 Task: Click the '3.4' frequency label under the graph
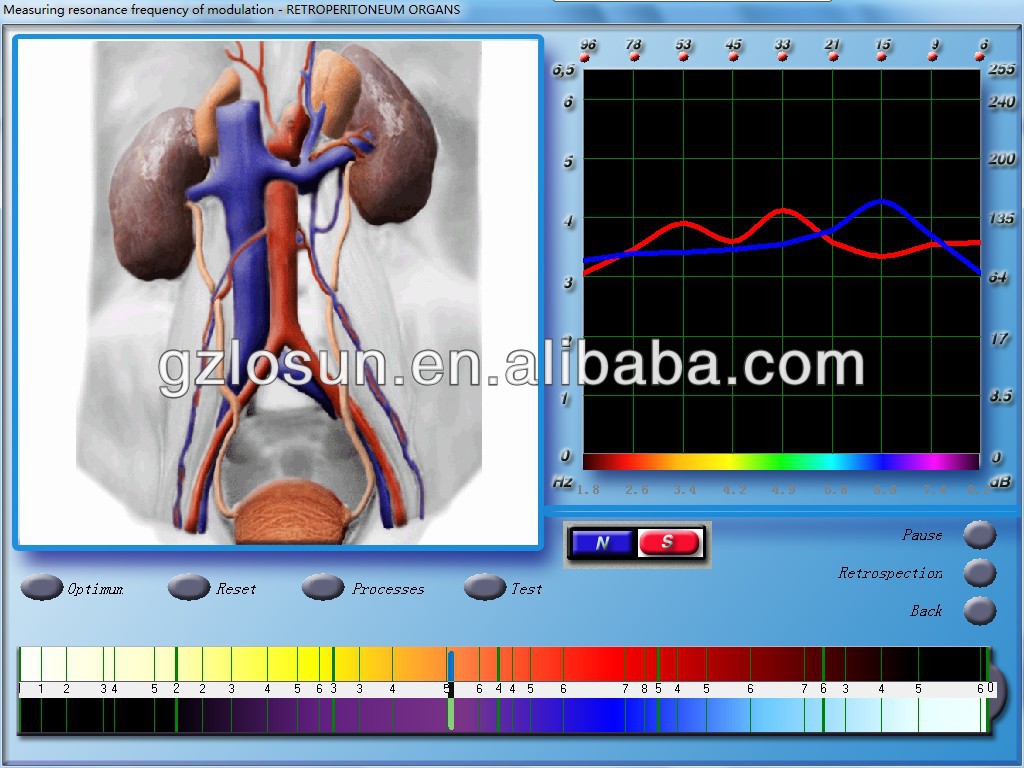pyautogui.click(x=684, y=490)
